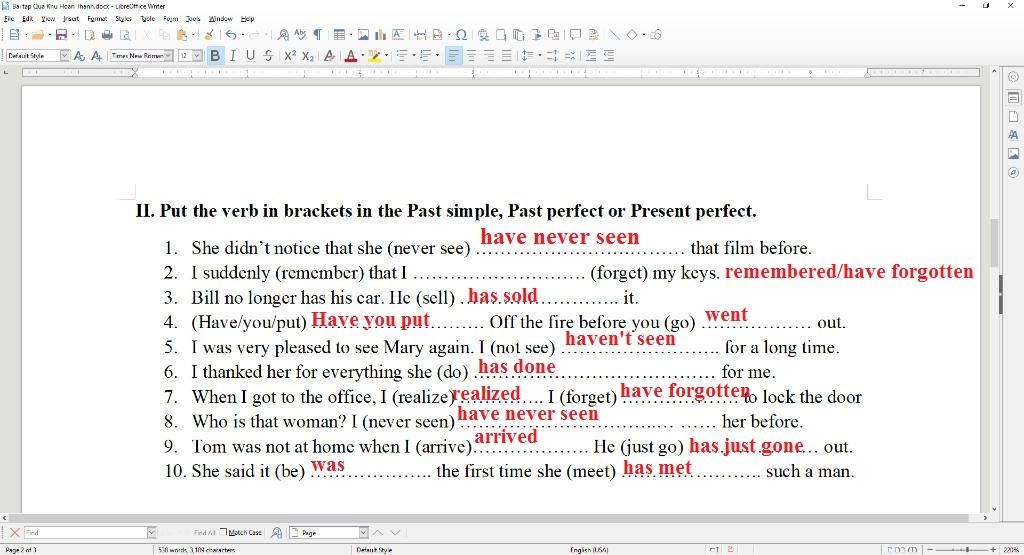
Task: Open sidebar Navigator compass icon
Action: pyautogui.click(x=1013, y=172)
